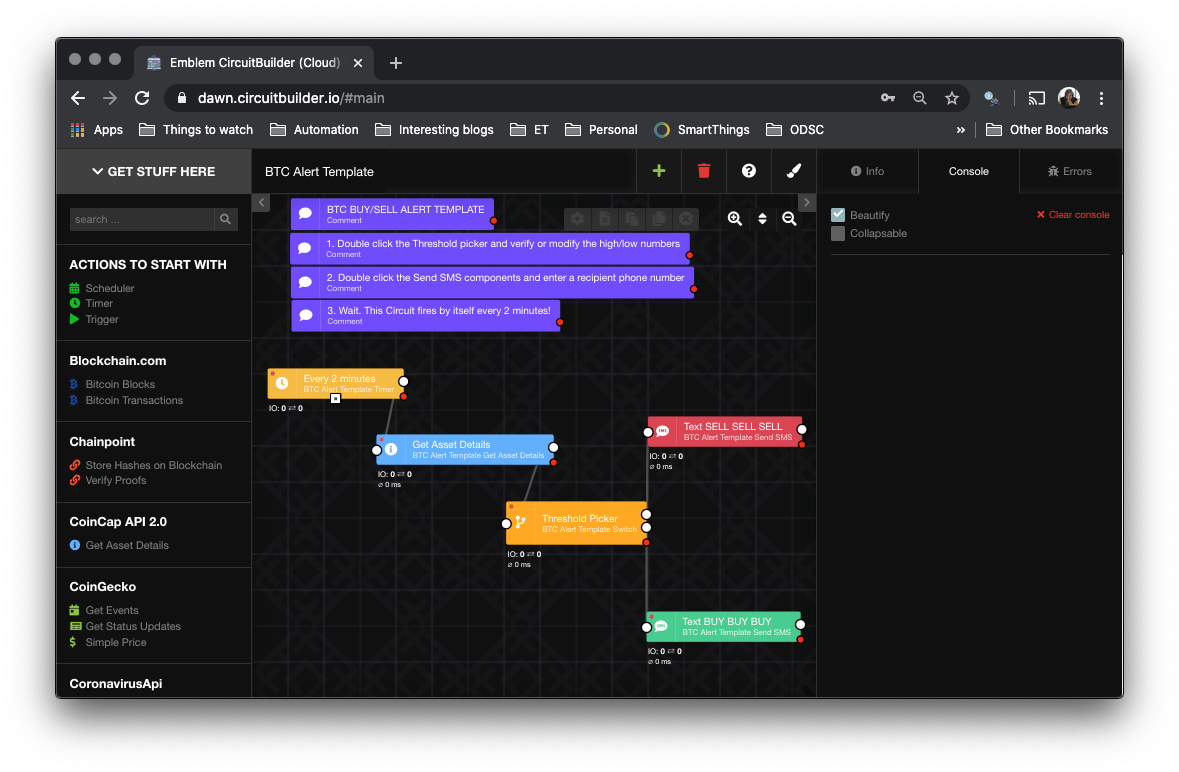Open the Errors tab

point(1070,171)
